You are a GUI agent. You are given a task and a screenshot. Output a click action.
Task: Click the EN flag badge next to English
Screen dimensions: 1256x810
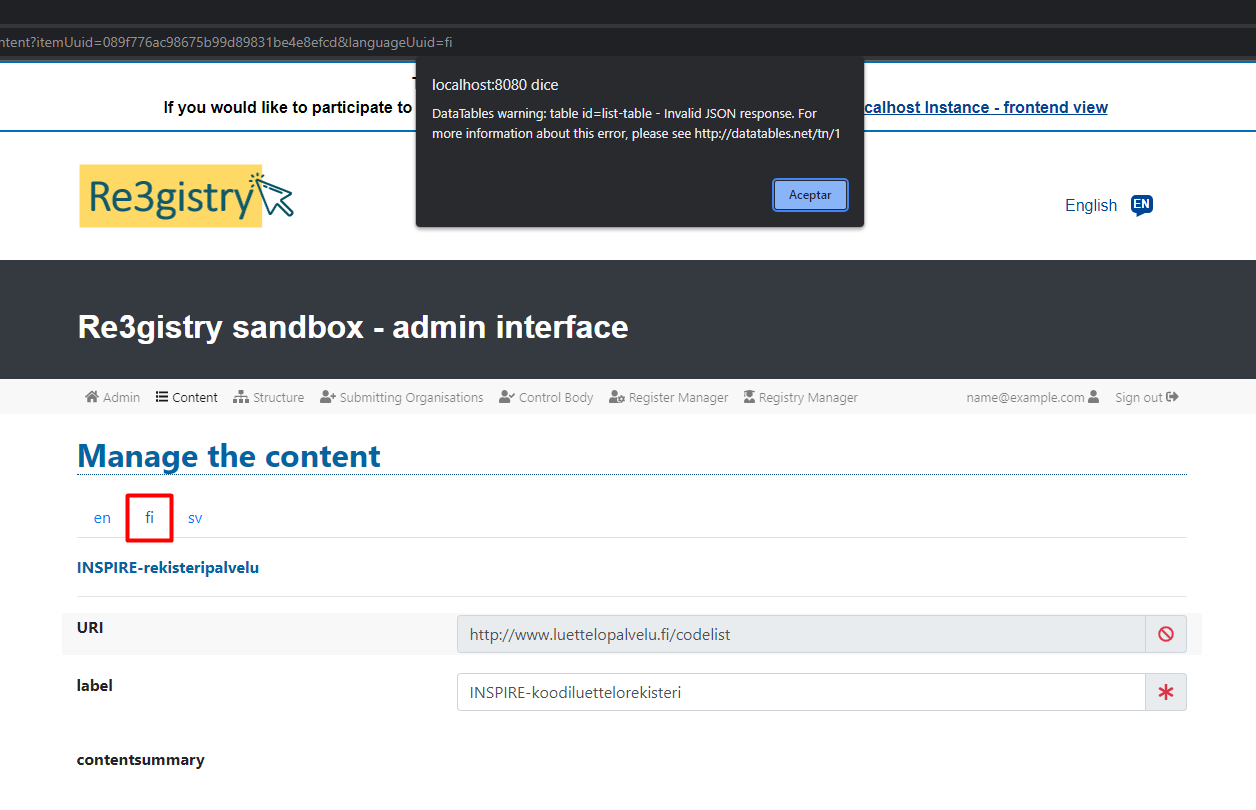(1141, 205)
